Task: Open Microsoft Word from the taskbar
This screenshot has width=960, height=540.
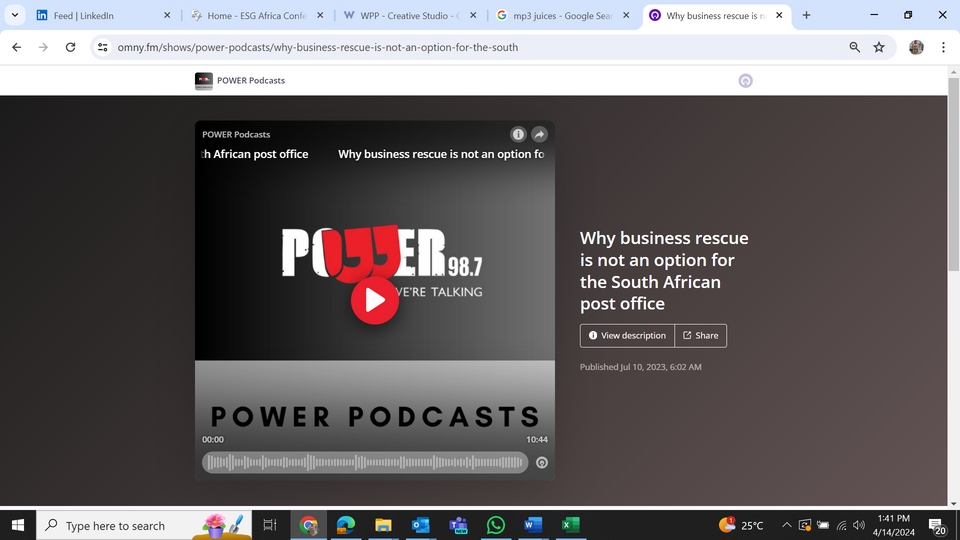Action: [x=533, y=525]
